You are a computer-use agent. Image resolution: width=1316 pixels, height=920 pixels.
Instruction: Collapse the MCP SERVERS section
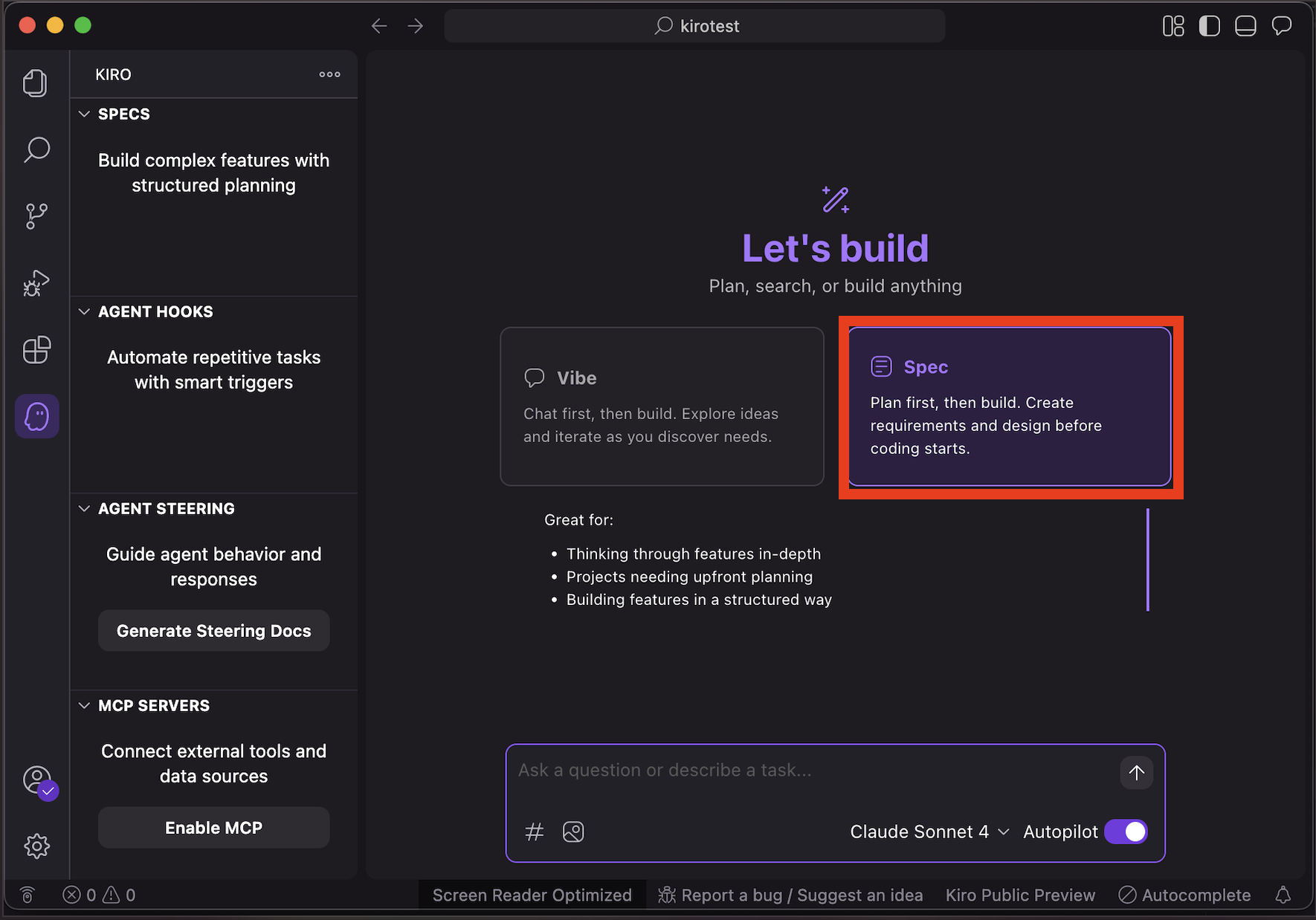tap(213, 705)
